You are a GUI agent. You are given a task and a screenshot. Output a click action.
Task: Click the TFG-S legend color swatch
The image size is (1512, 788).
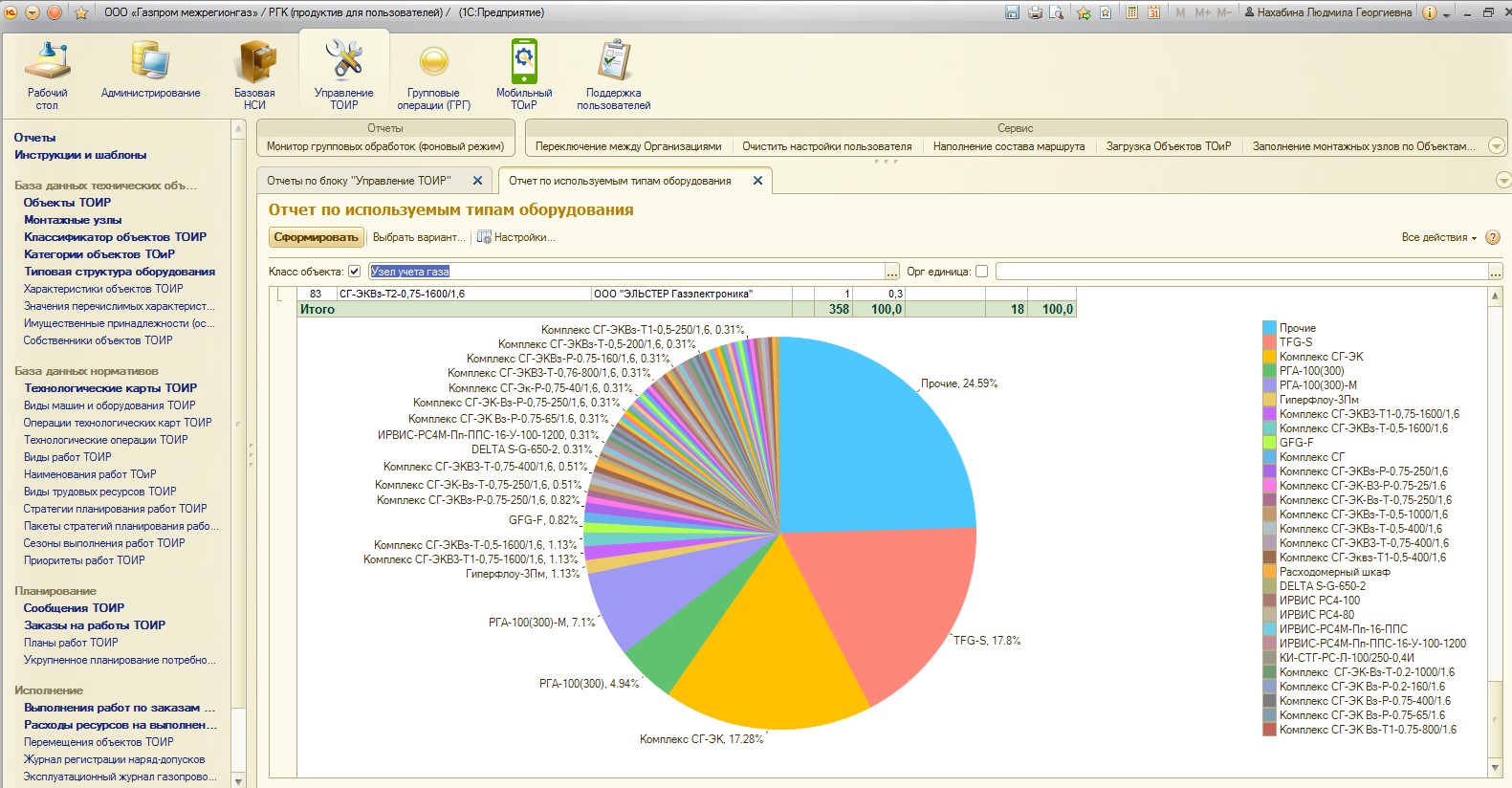point(1269,342)
